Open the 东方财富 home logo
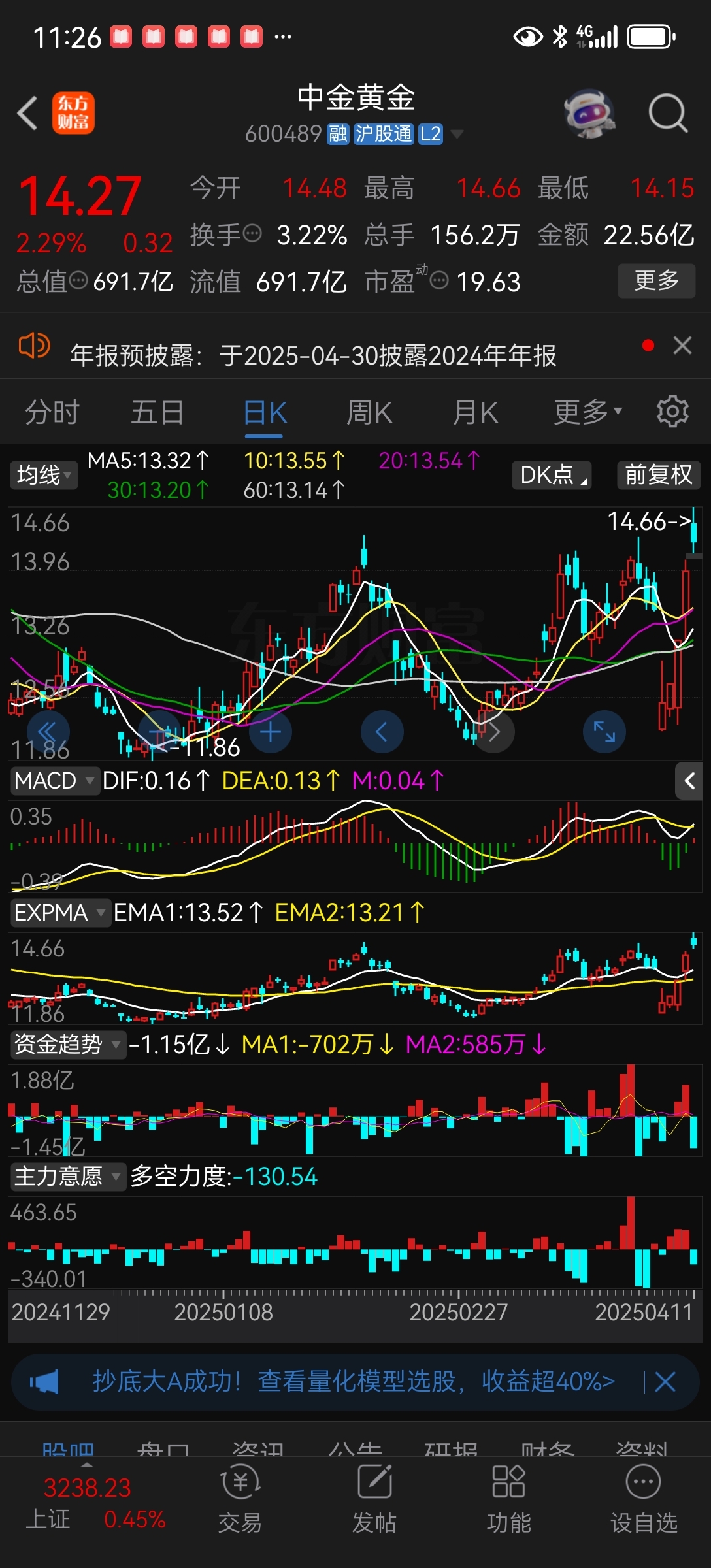This screenshot has height=1568, width=711. coord(73,113)
